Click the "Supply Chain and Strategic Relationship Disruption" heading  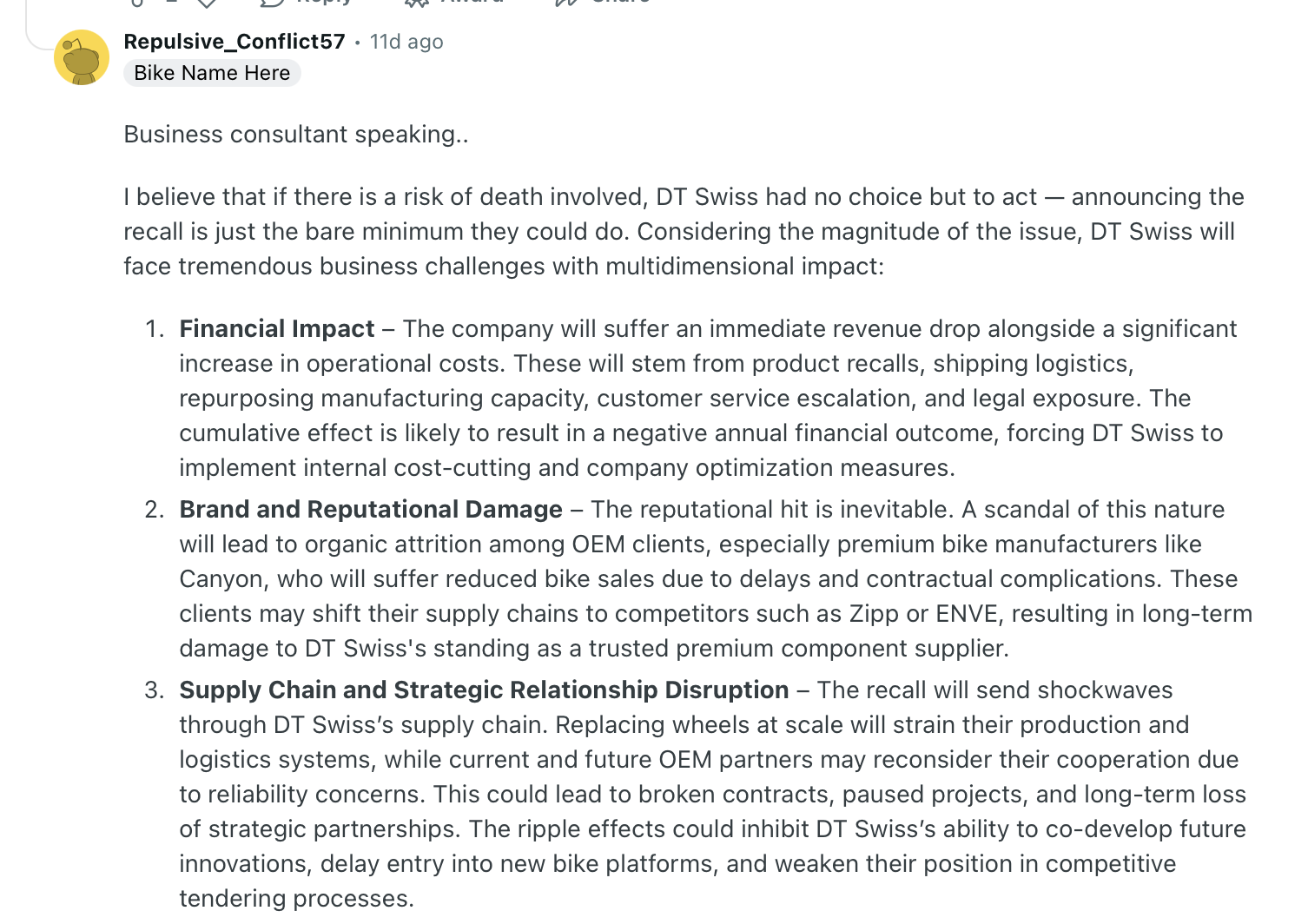(x=484, y=690)
